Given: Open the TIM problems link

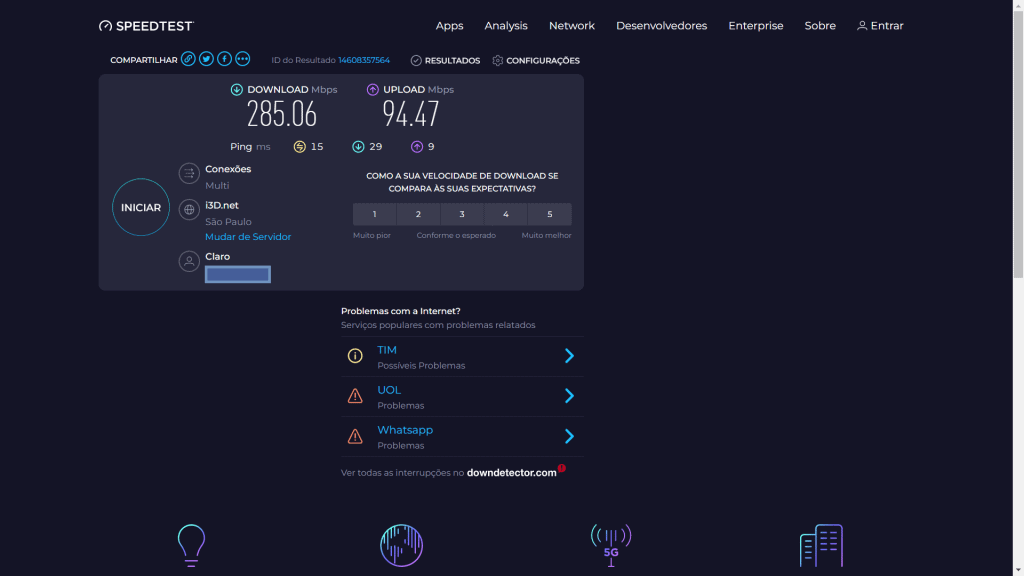Looking at the screenshot, I should tap(387, 350).
